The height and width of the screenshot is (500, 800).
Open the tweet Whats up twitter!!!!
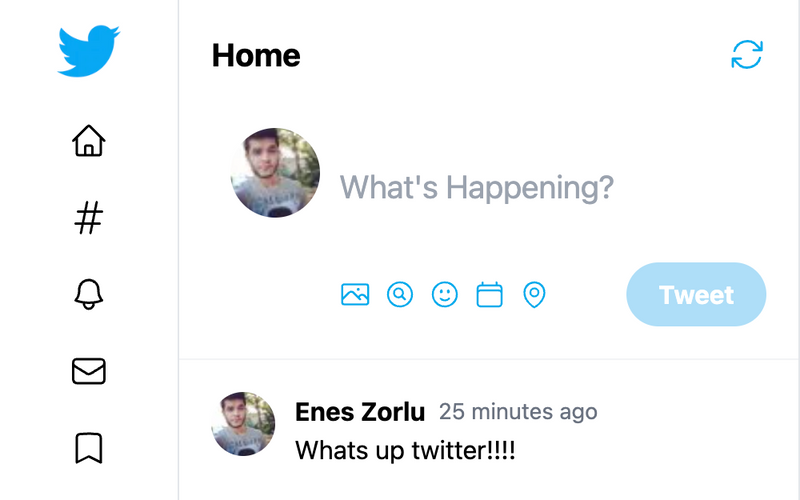coord(405,451)
